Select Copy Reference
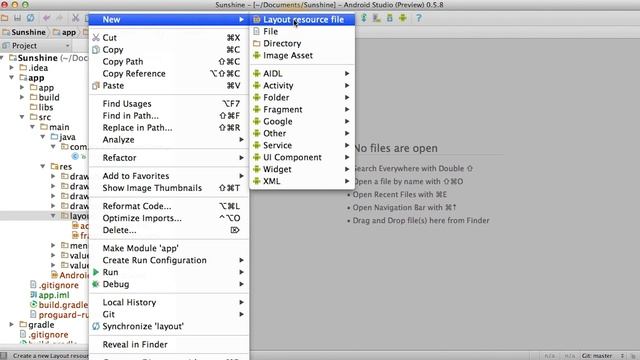Image resolution: width=640 pixels, height=360 pixels. click(169, 73)
